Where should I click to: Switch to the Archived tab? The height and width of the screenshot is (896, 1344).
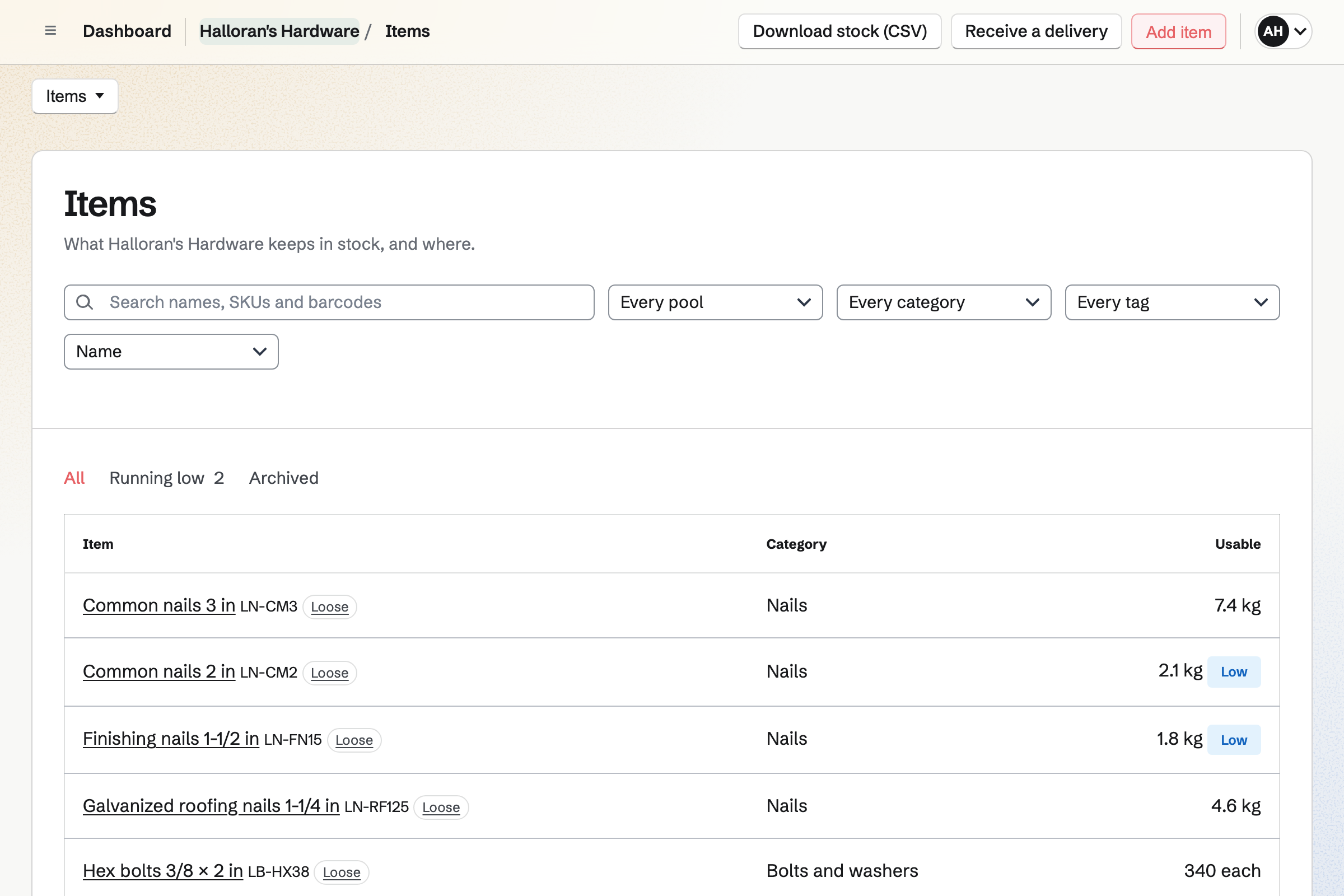pyautogui.click(x=284, y=478)
